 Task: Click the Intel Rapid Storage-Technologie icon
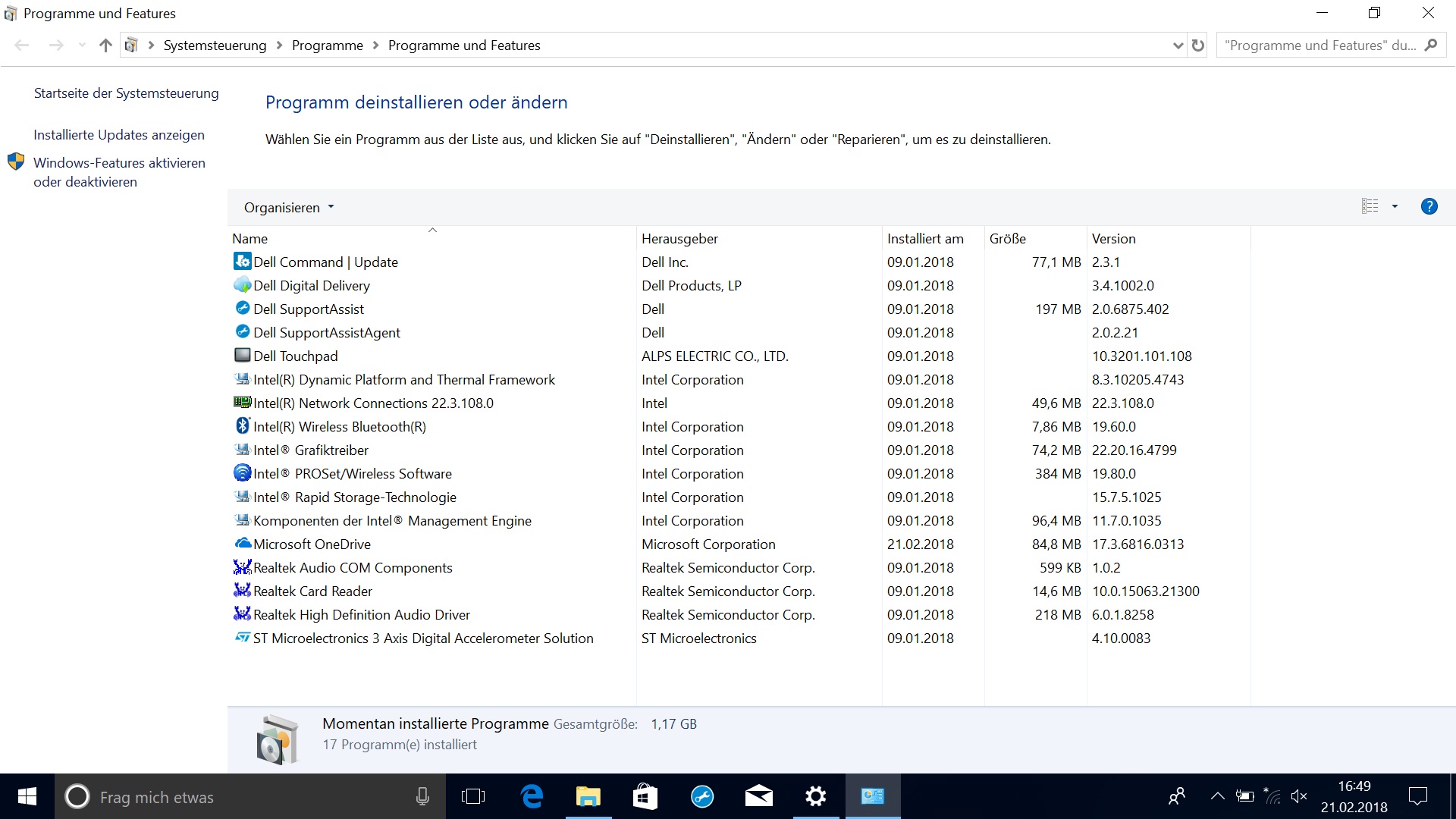pyautogui.click(x=242, y=497)
